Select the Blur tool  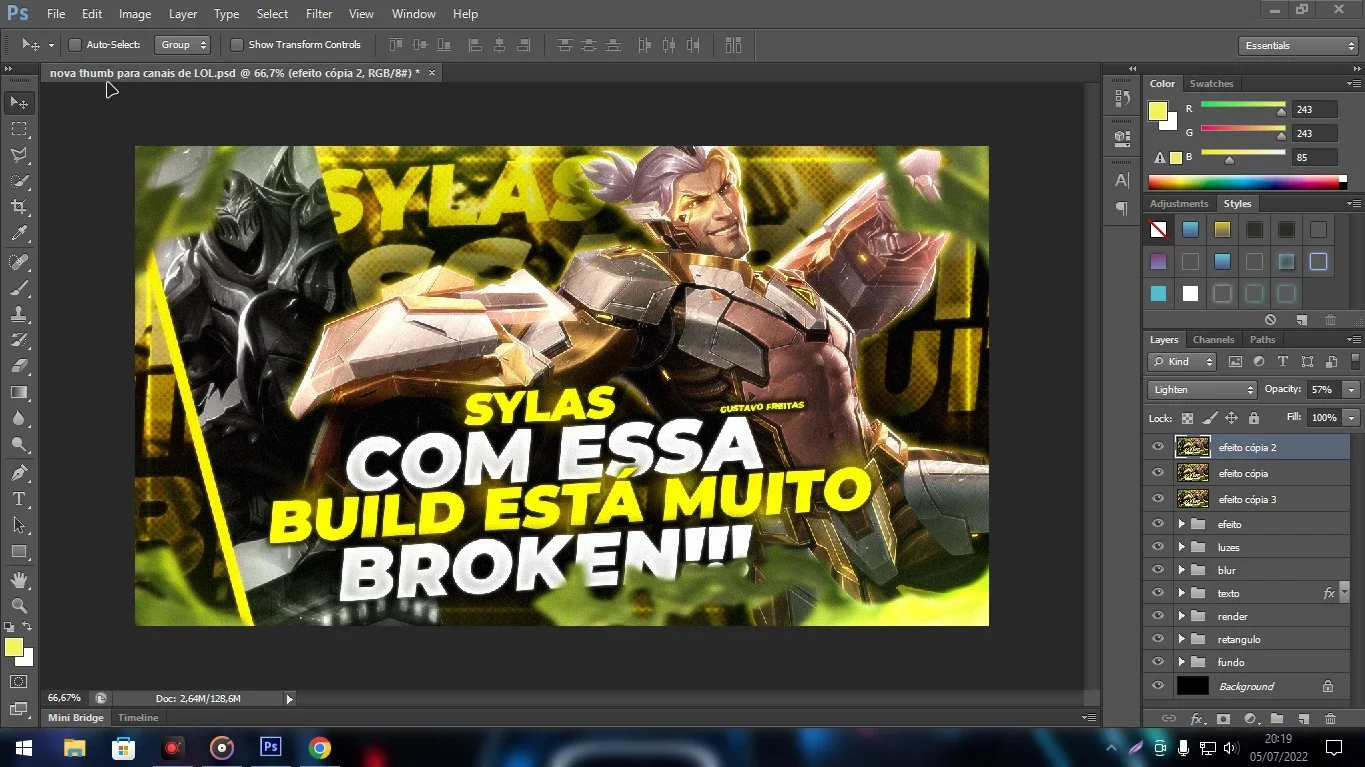[19, 419]
